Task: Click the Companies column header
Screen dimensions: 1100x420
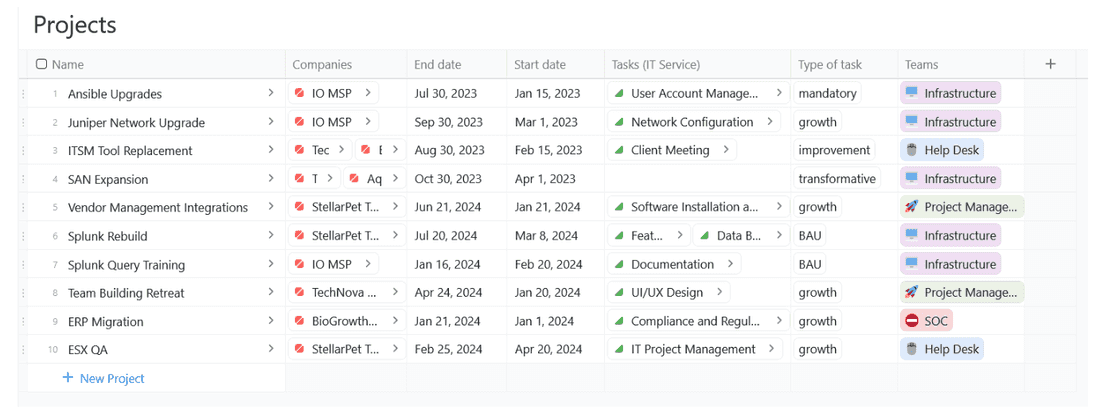Action: (322, 64)
